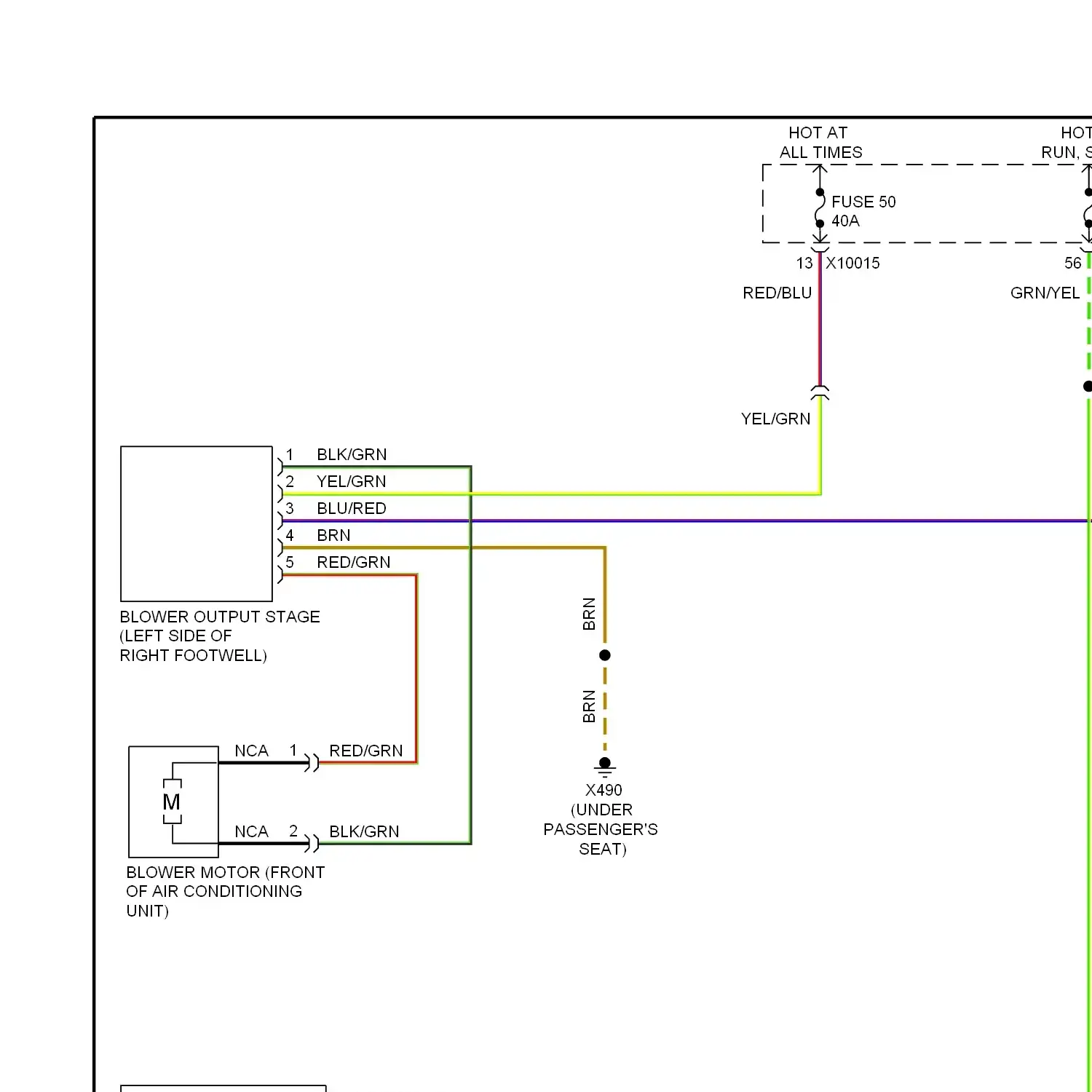This screenshot has width=1092, height=1092.
Task: Click the X490 ground label
Action: click(x=604, y=790)
